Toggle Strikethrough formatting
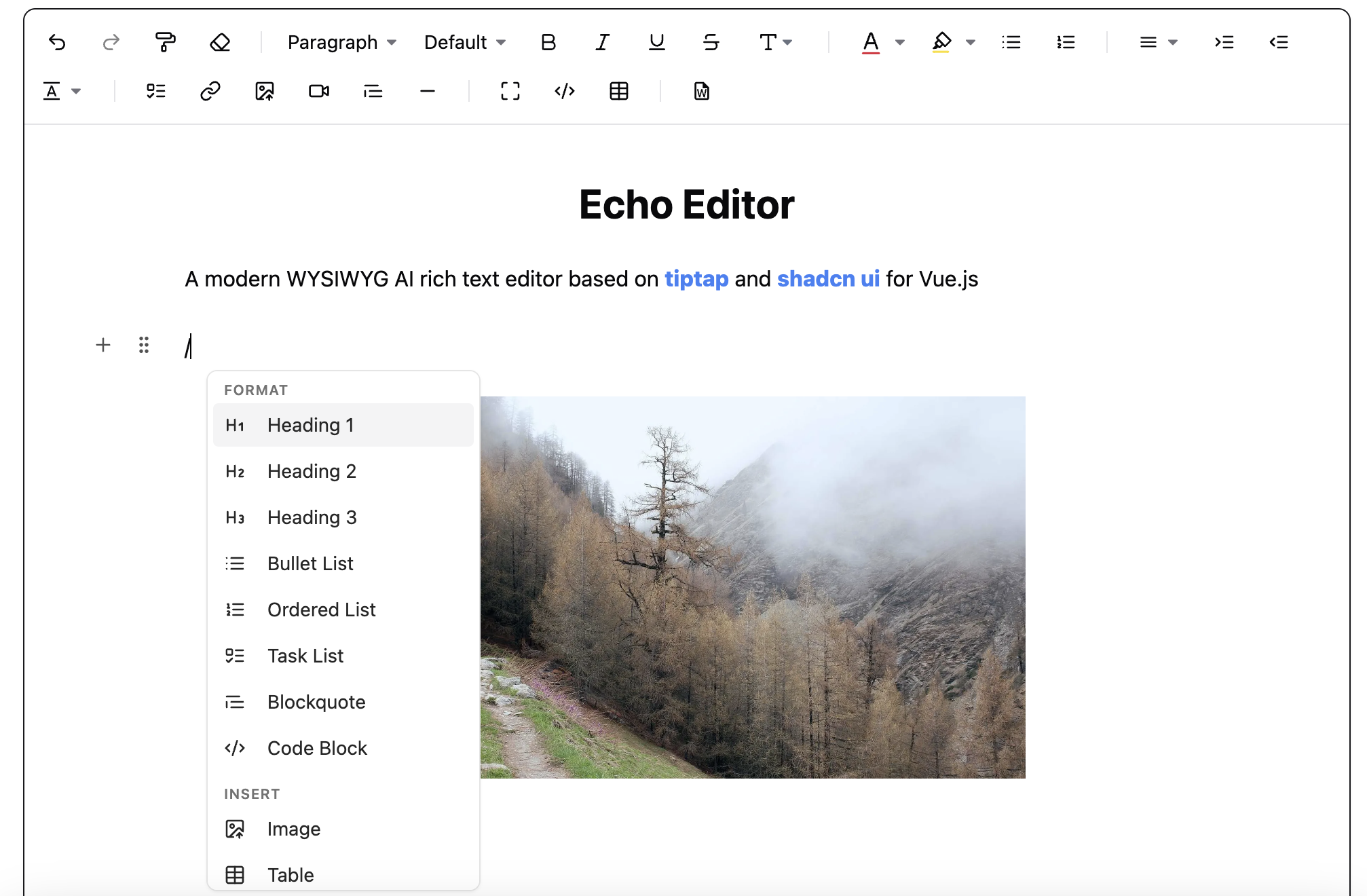Screen dimensions: 1367x896 pos(711,42)
